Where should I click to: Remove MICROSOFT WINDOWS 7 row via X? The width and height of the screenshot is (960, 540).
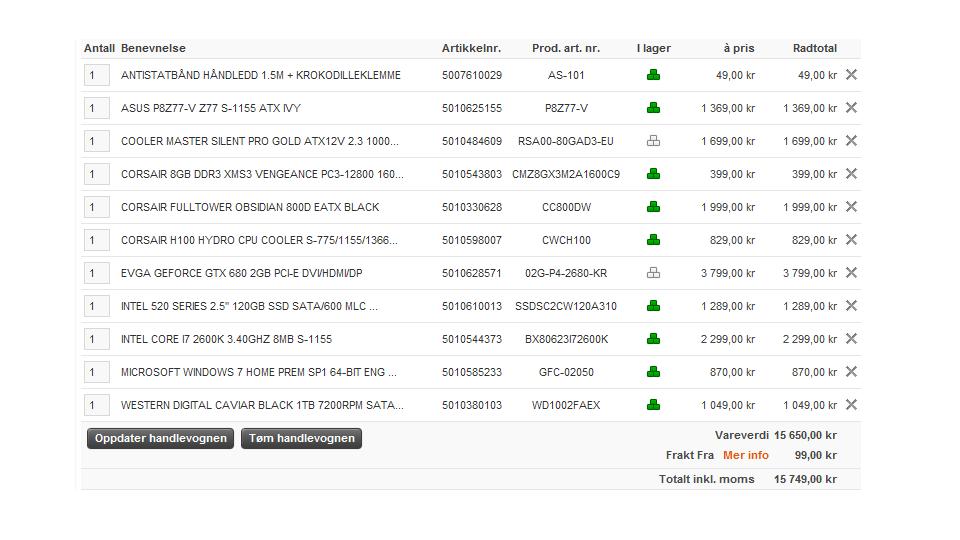pyautogui.click(x=851, y=372)
